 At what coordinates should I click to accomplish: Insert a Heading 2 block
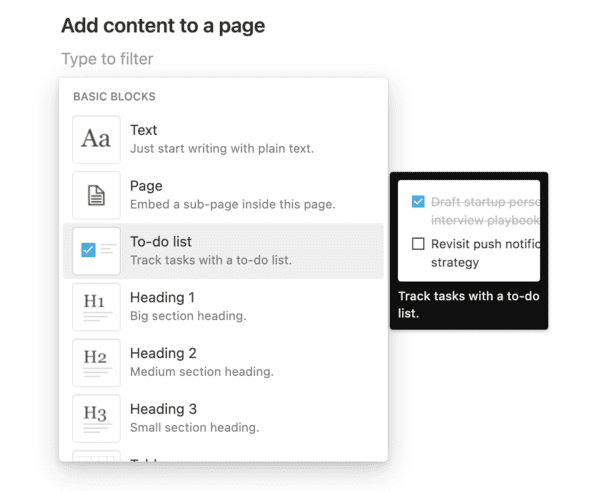click(x=223, y=363)
